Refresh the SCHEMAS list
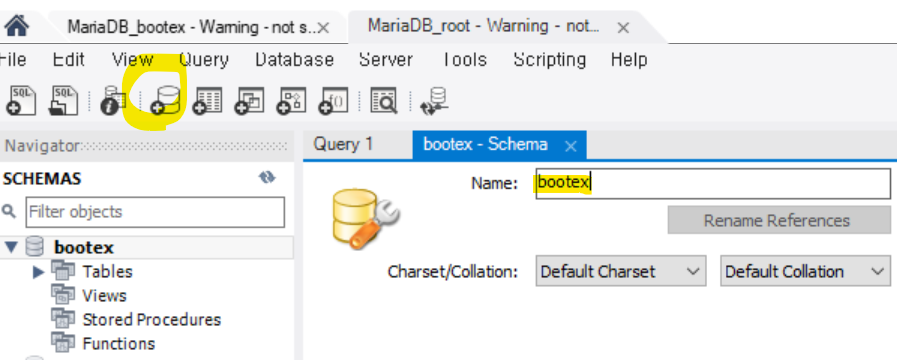 point(267,177)
